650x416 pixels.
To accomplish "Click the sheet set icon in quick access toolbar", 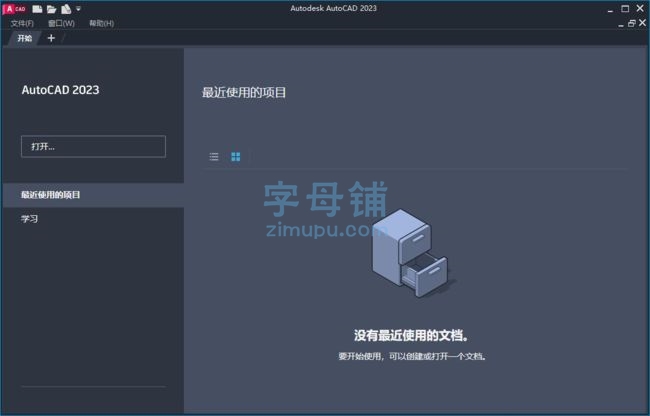I will coord(66,9).
